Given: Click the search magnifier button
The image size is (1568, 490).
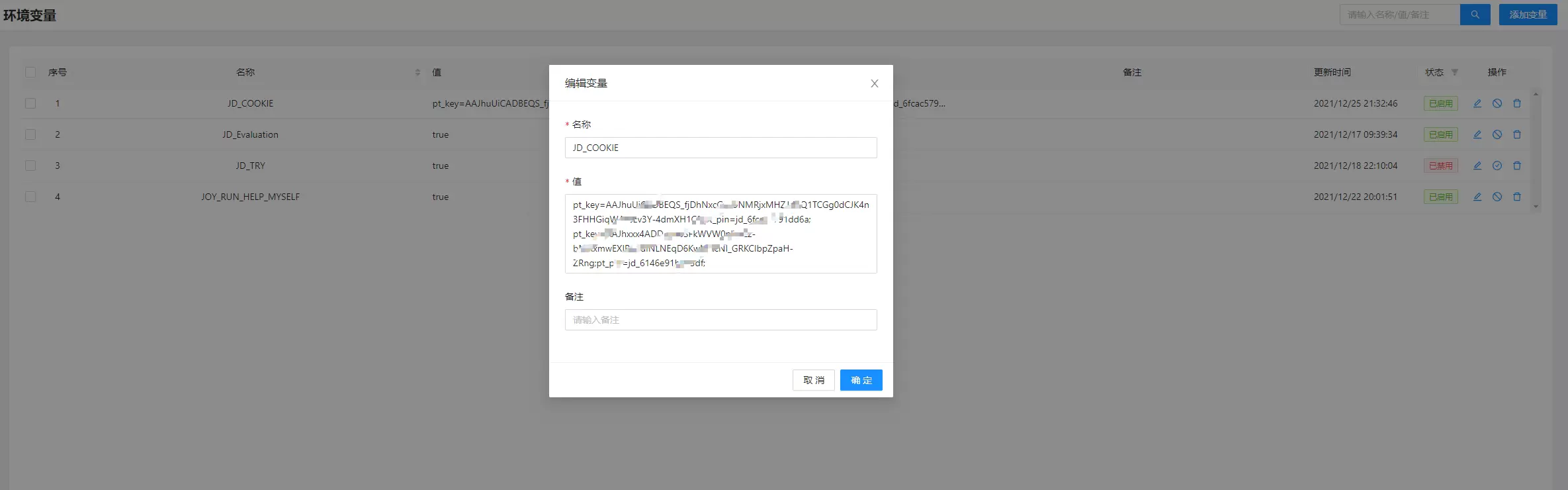Looking at the screenshot, I should coord(1475,15).
